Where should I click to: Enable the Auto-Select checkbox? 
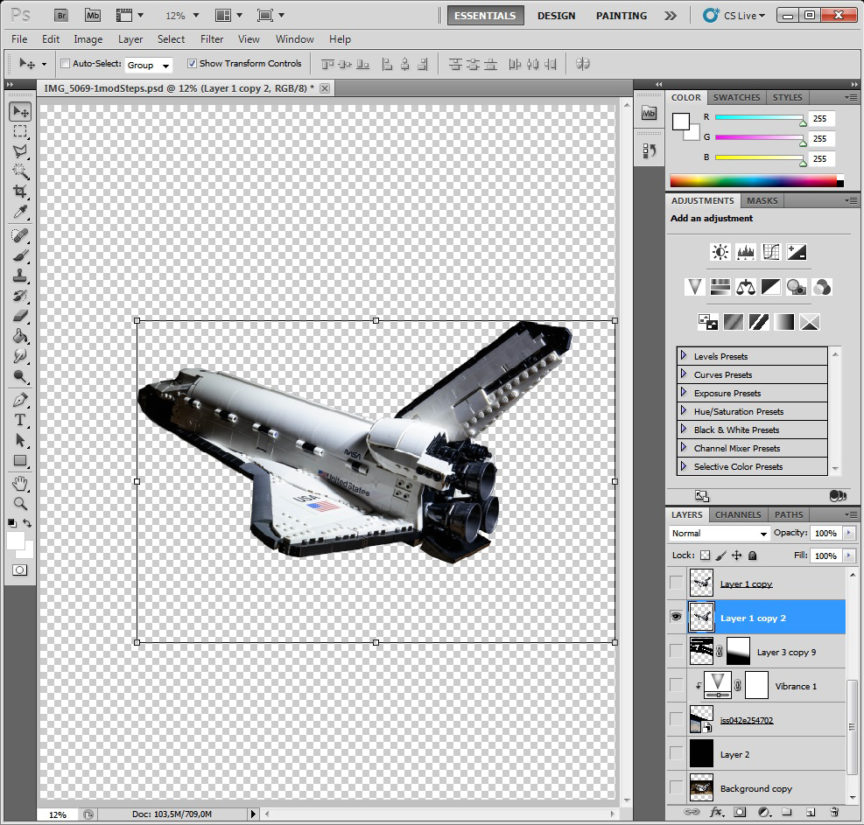pos(63,64)
